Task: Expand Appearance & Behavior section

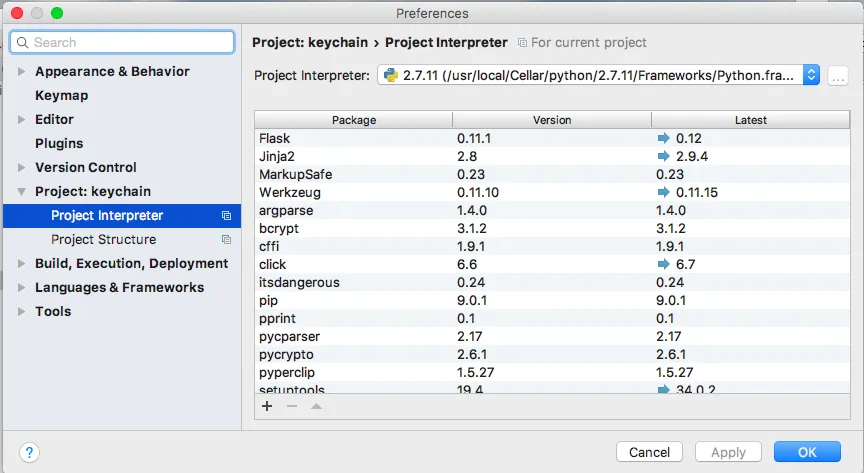Action: (x=22, y=72)
